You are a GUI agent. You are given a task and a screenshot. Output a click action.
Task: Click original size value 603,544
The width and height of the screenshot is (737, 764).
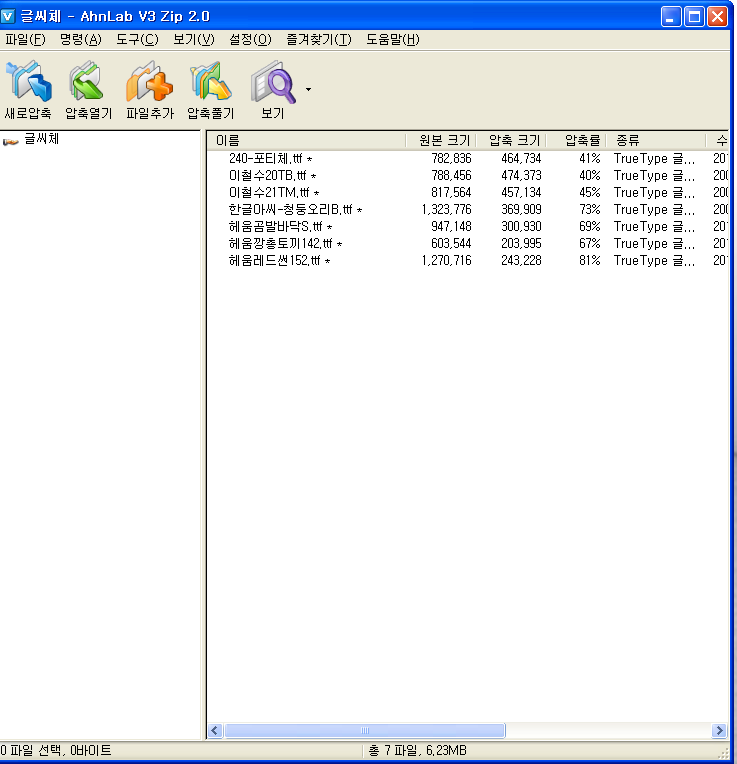pos(451,244)
